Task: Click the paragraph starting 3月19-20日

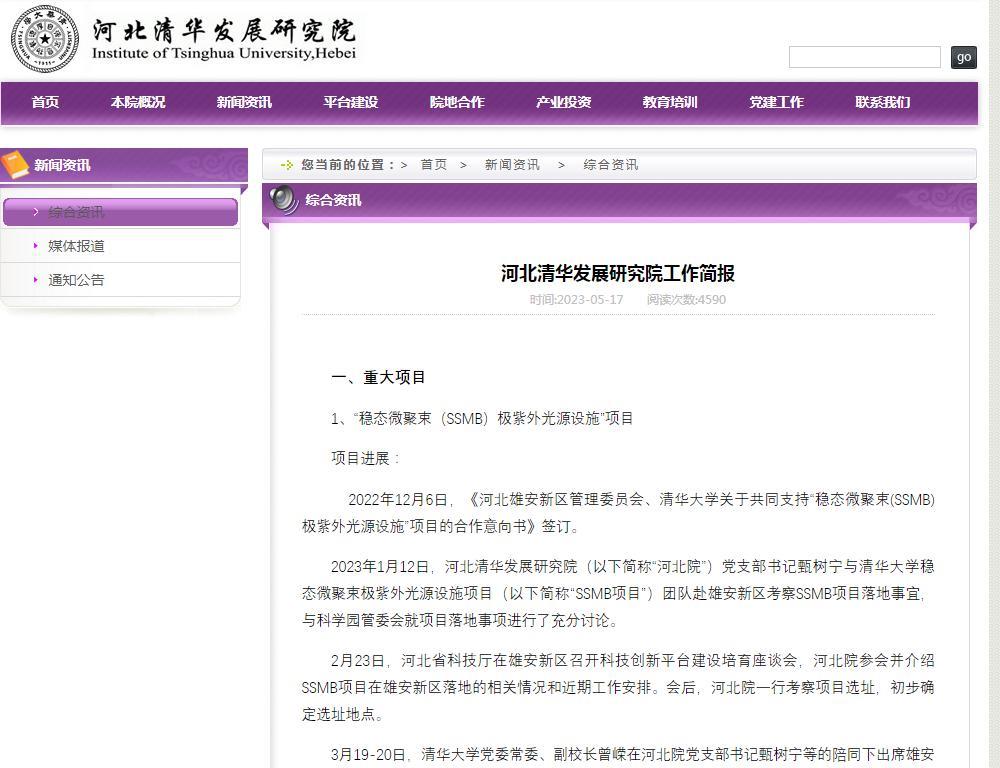Action: [632, 755]
